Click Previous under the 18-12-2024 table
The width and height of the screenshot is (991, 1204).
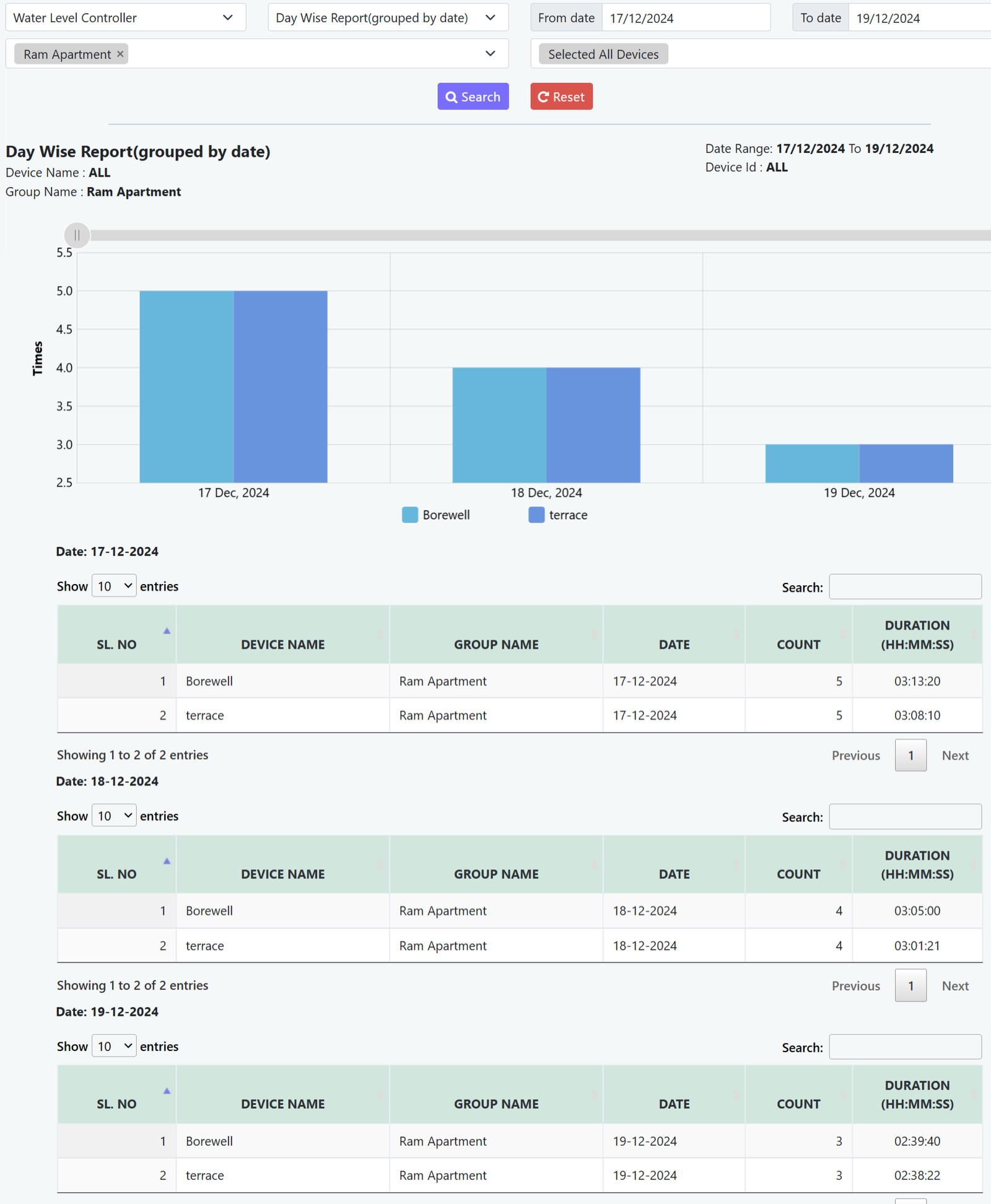855,985
